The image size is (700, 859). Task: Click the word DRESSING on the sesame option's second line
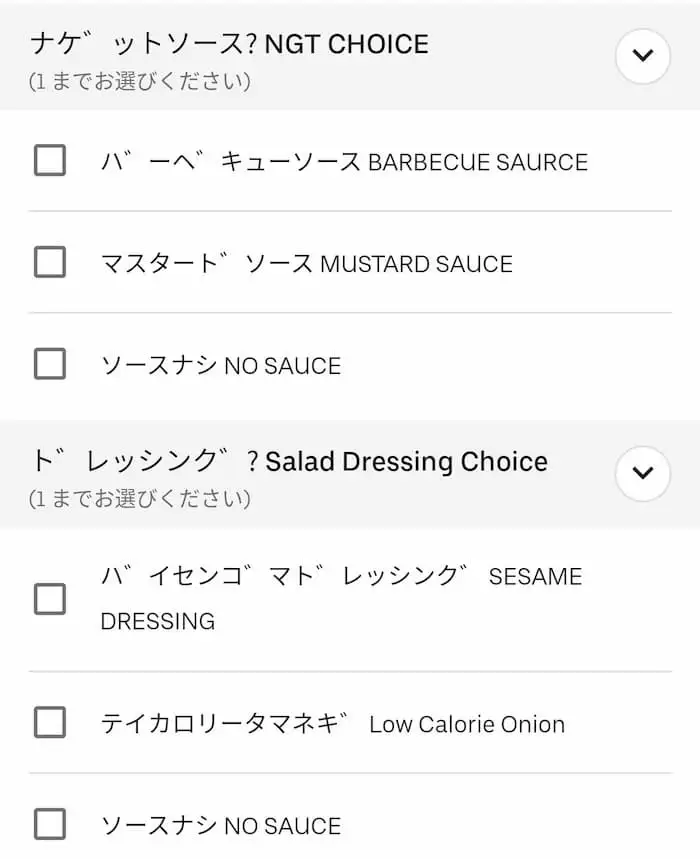158,621
